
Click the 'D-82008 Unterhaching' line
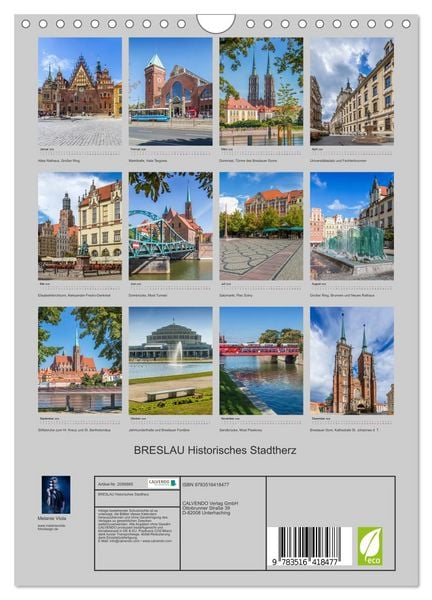[x=206, y=513]
